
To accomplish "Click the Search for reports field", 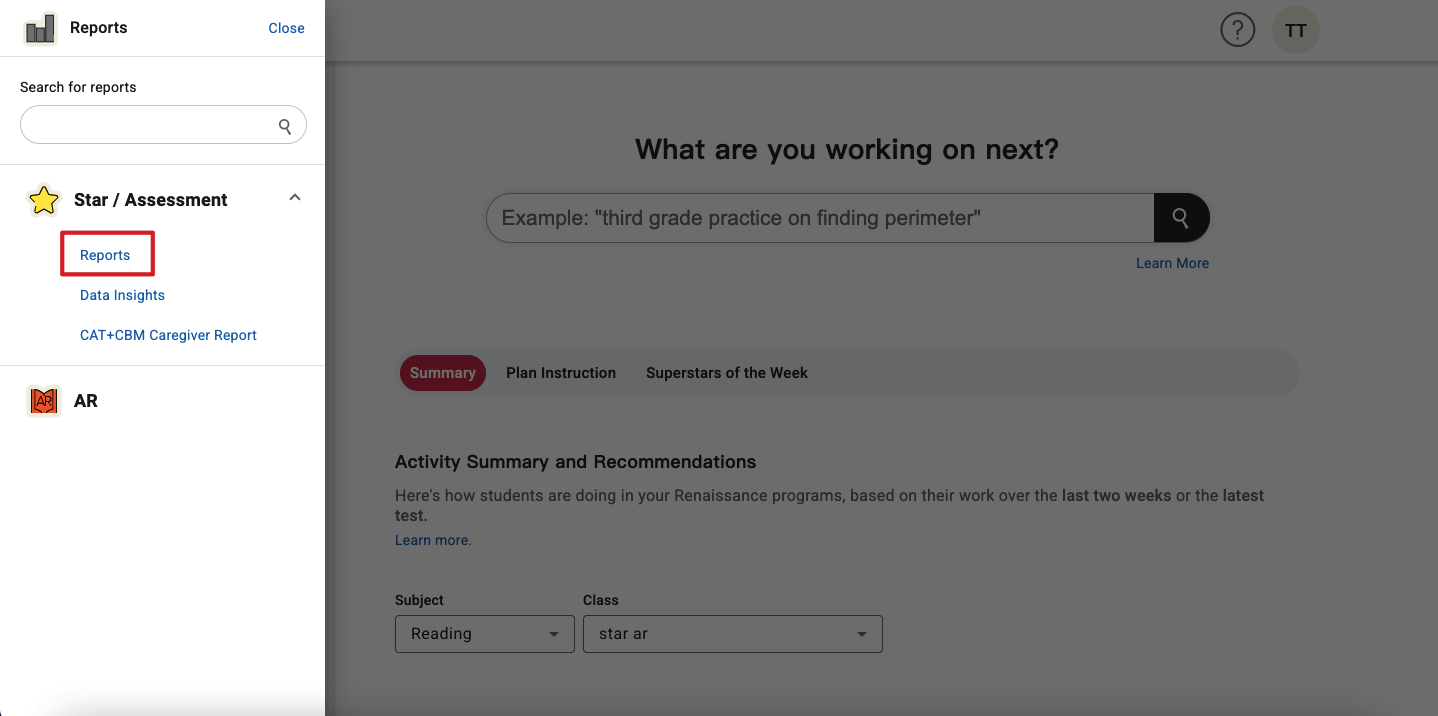I will tap(150, 126).
